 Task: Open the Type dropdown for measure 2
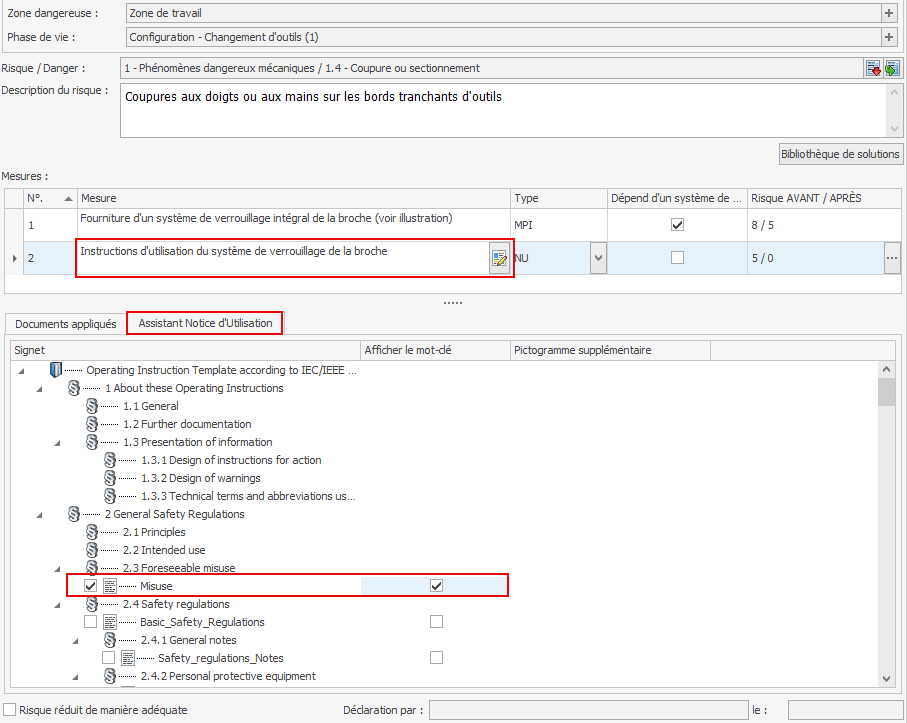pos(598,258)
